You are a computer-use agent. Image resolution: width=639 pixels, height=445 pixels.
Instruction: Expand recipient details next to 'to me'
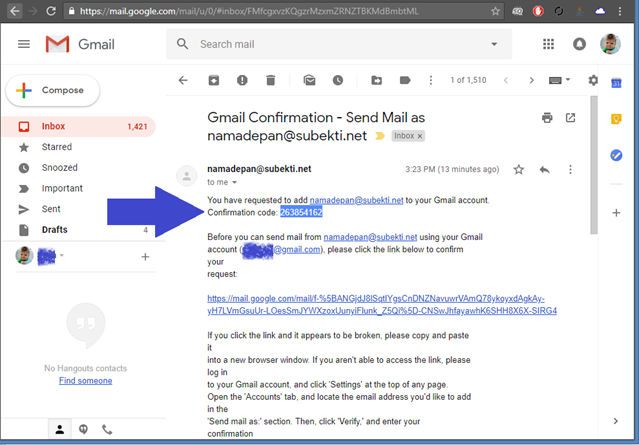pos(235,183)
